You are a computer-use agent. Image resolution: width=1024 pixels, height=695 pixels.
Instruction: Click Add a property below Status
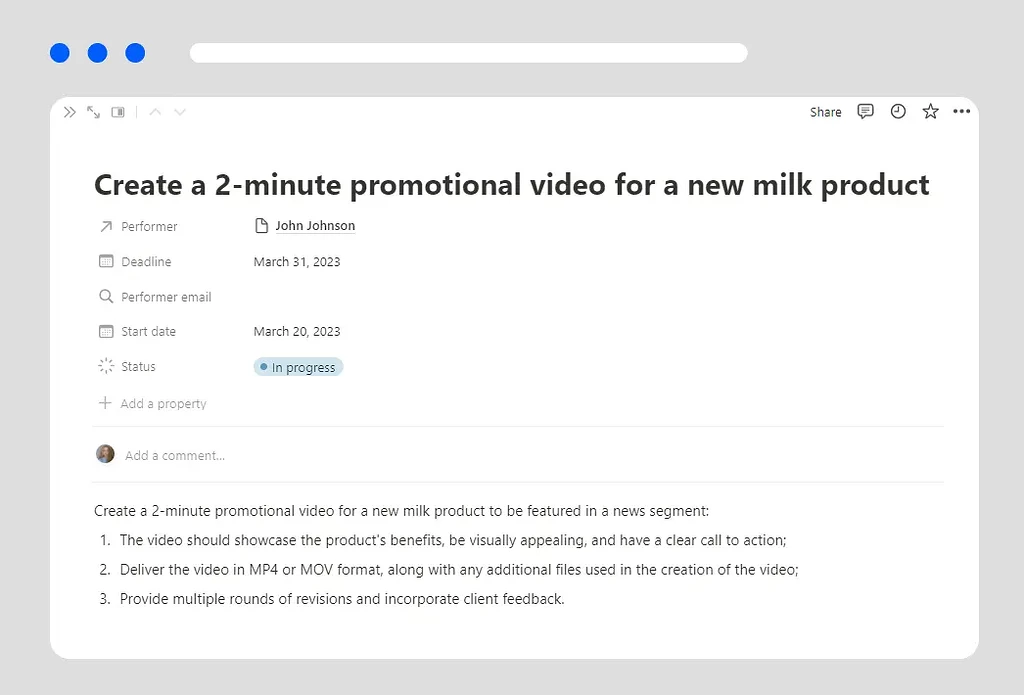(x=152, y=403)
